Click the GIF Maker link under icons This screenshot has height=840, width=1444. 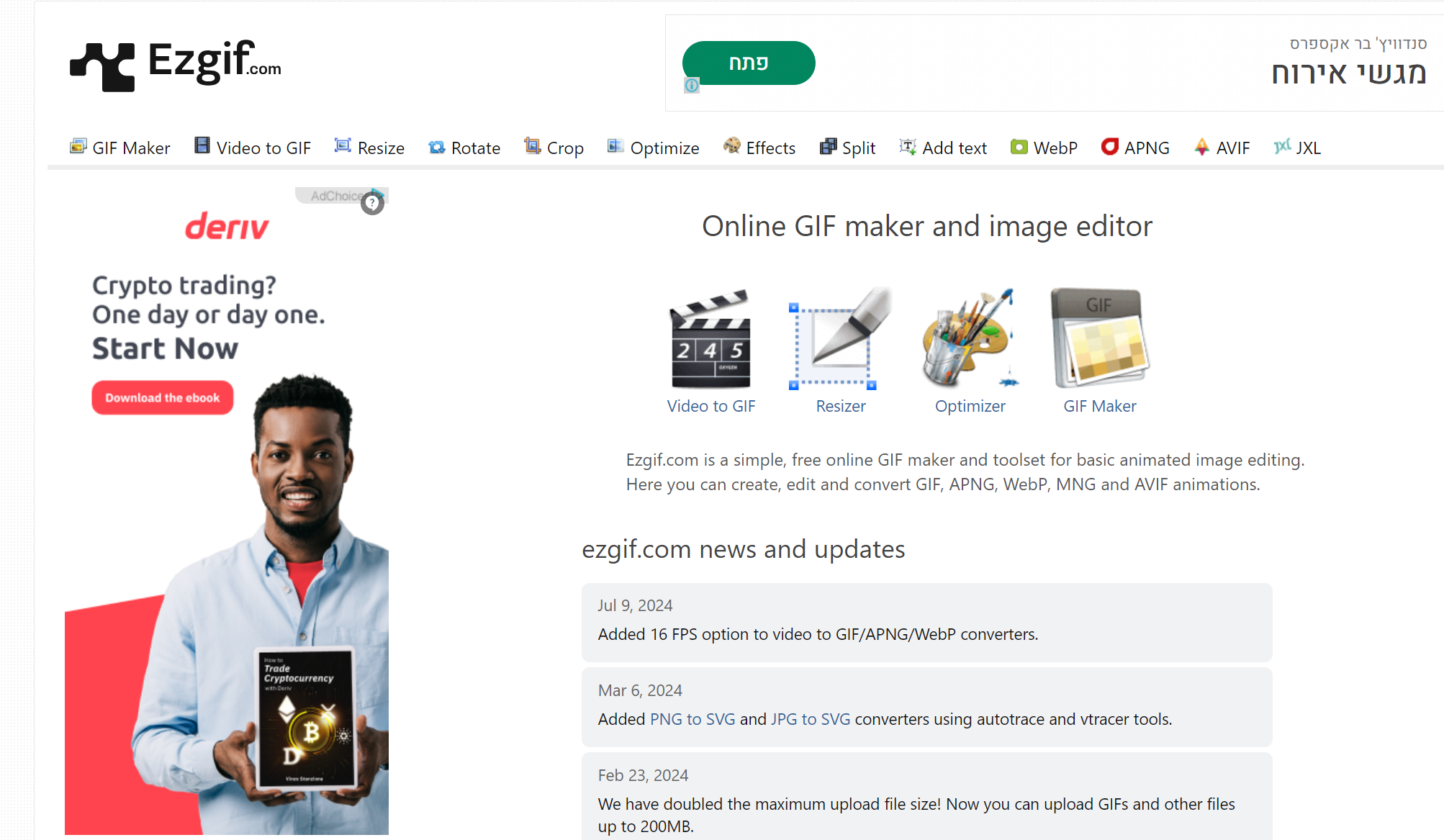[1100, 406]
